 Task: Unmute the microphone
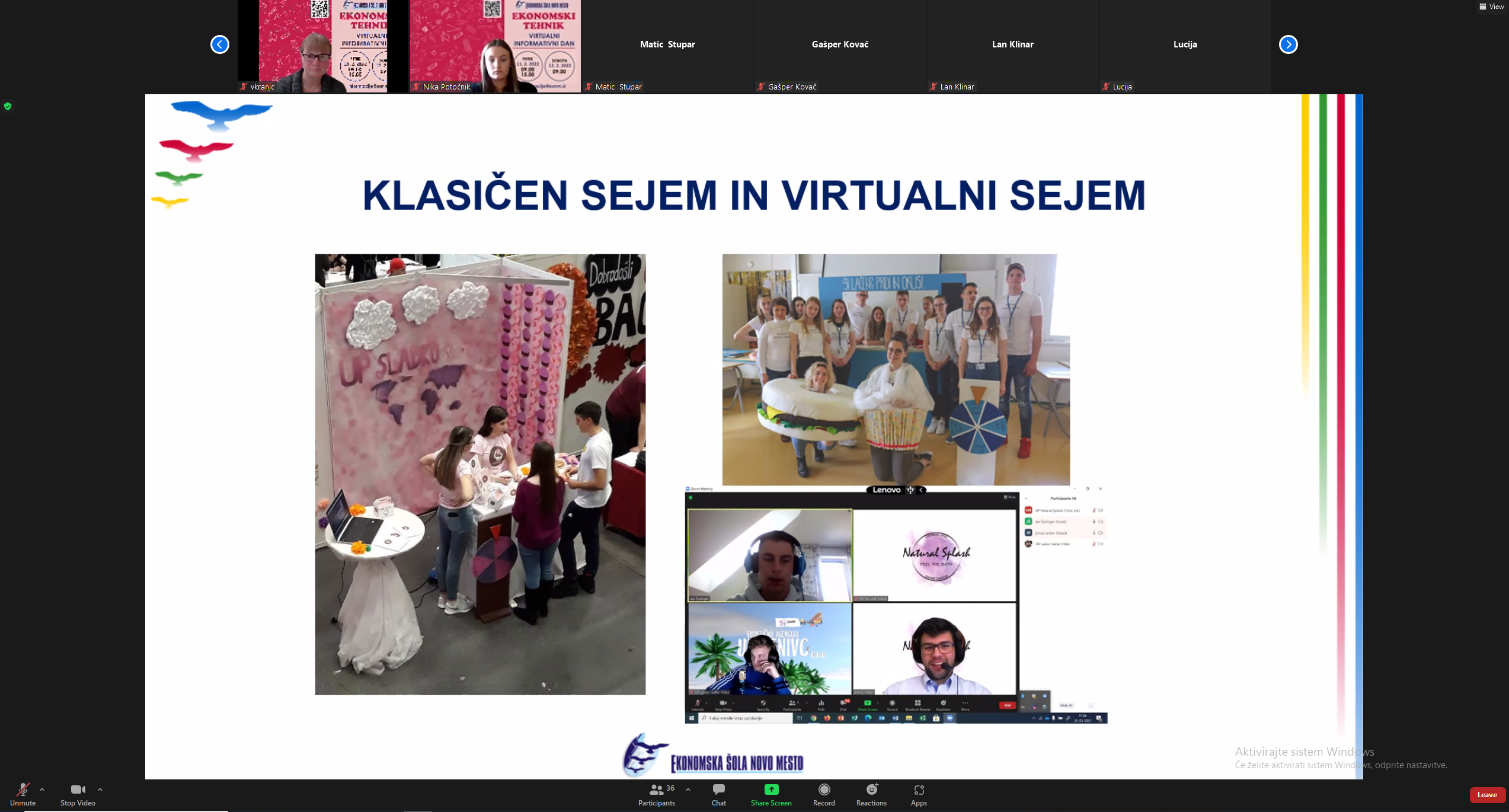click(23, 794)
